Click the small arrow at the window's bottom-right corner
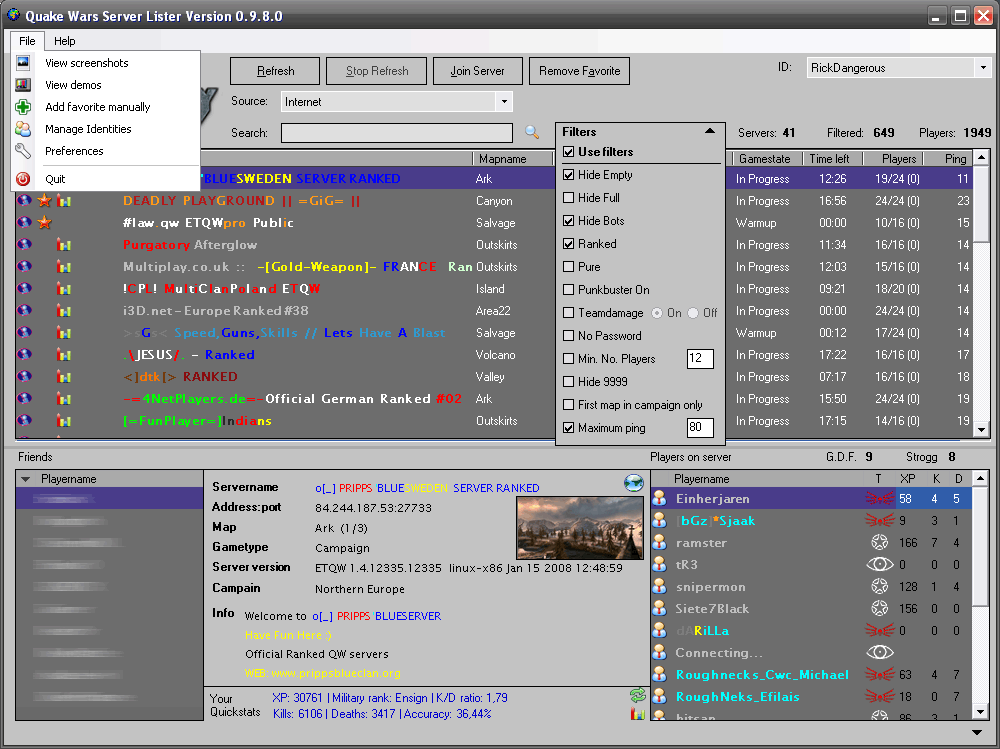1000x749 pixels. (x=976, y=732)
